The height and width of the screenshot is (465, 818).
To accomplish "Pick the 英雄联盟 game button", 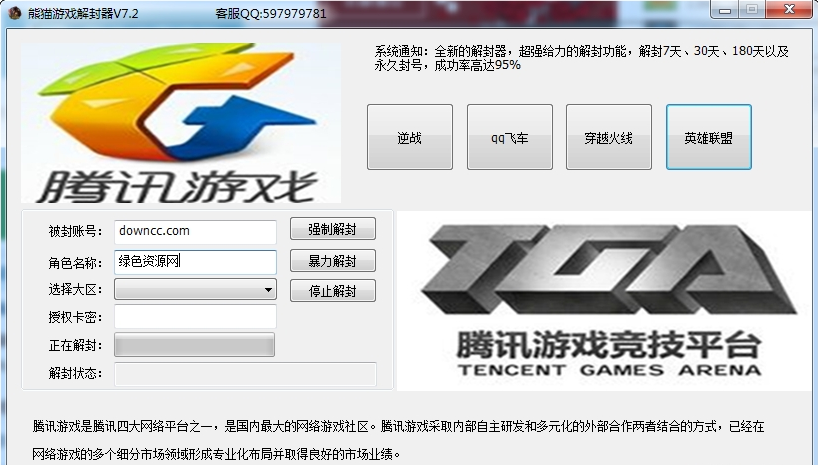I will 708,137.
